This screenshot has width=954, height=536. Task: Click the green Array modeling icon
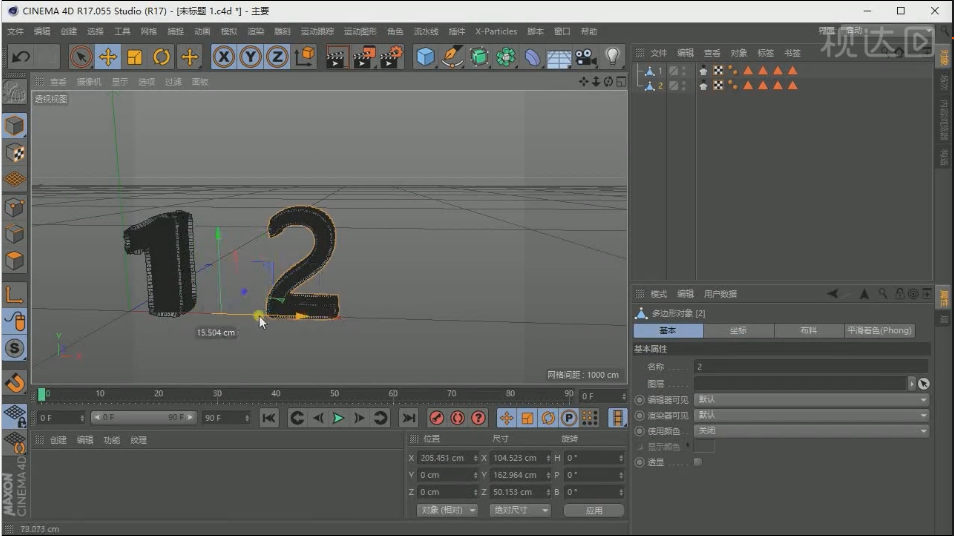[x=506, y=57]
